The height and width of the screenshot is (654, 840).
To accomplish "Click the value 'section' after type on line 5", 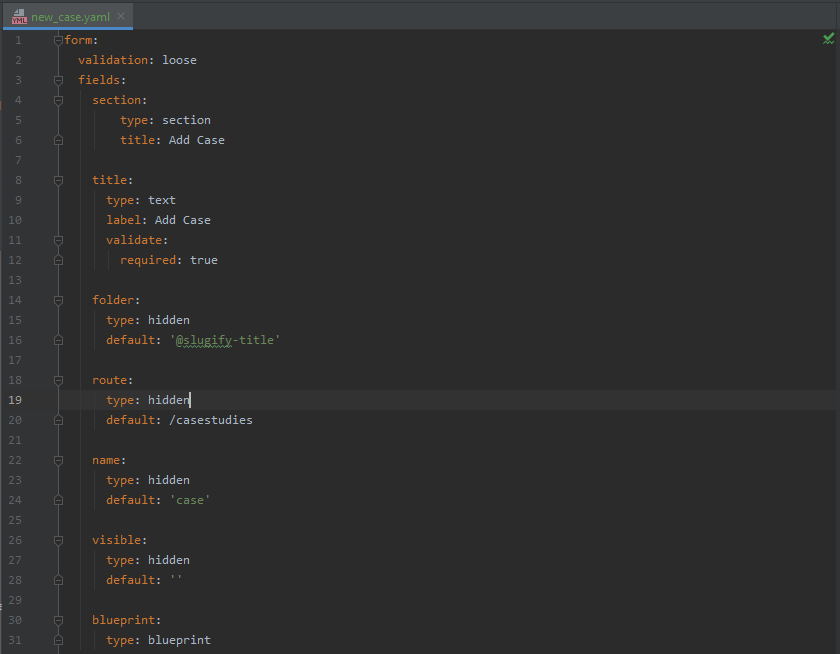I will (186, 120).
